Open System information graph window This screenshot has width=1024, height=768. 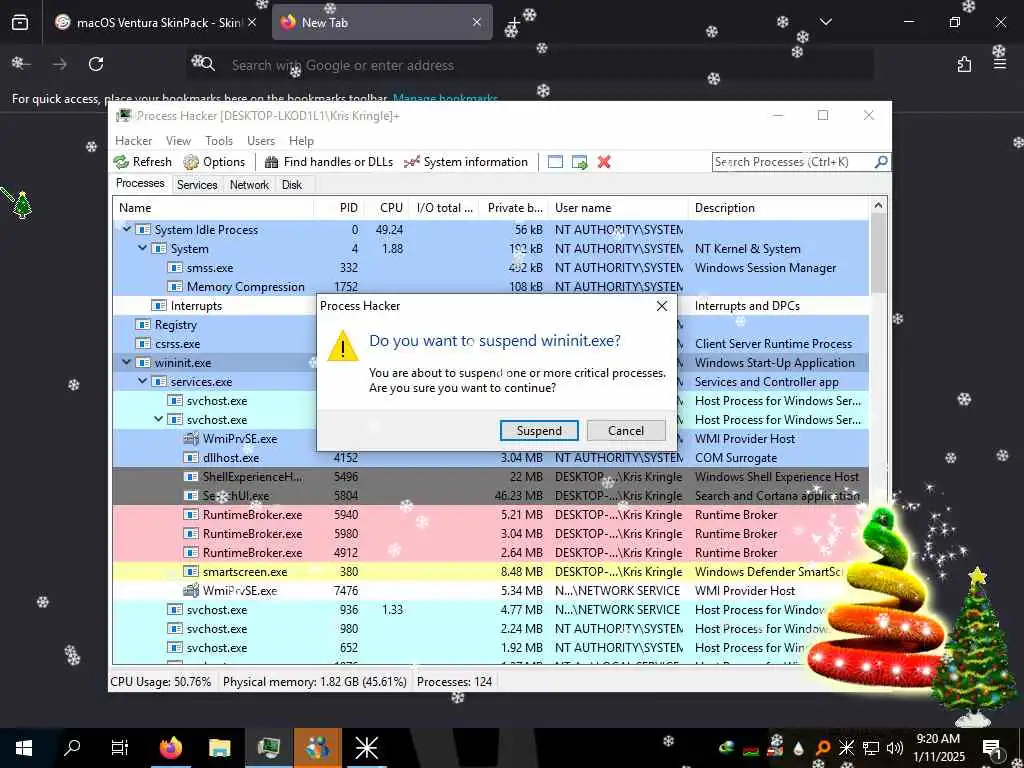466,162
